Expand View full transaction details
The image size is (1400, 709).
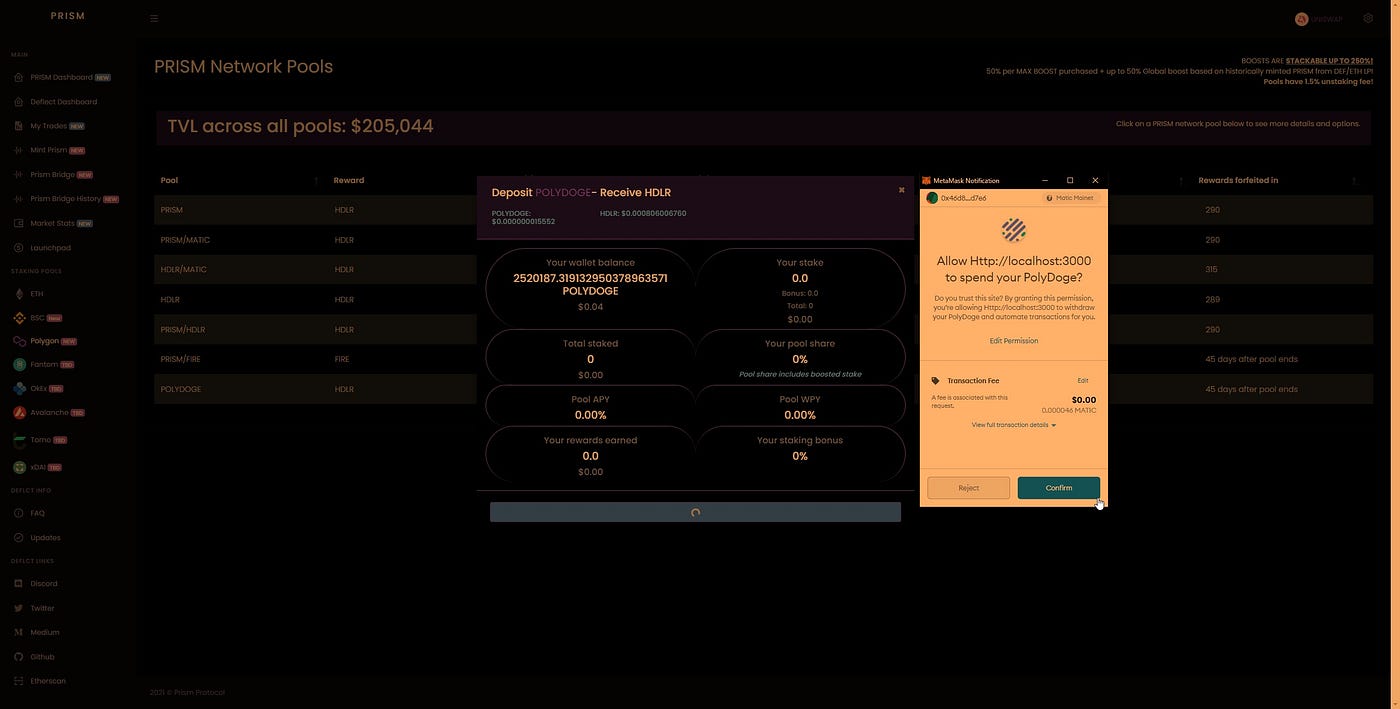point(1014,425)
